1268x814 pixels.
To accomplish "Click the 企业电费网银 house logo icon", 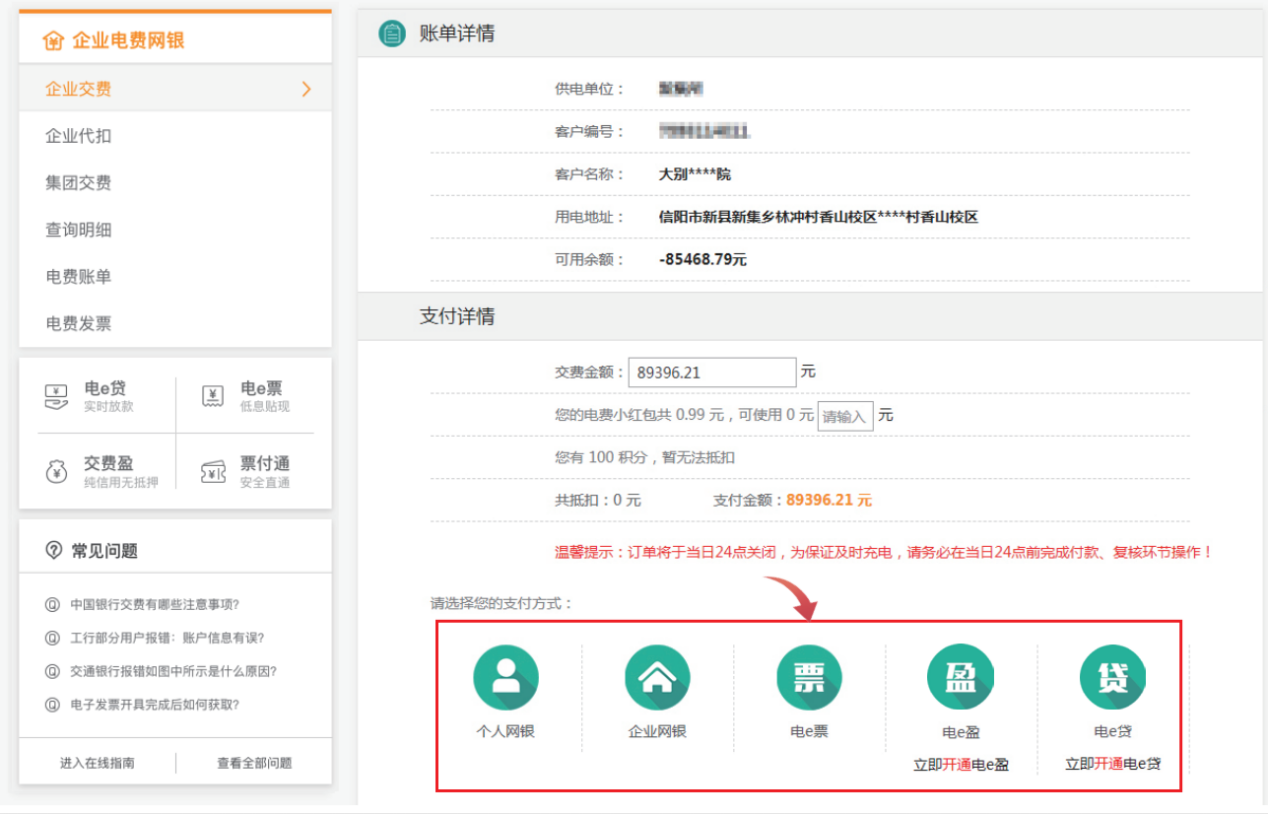I will [x=54, y=40].
